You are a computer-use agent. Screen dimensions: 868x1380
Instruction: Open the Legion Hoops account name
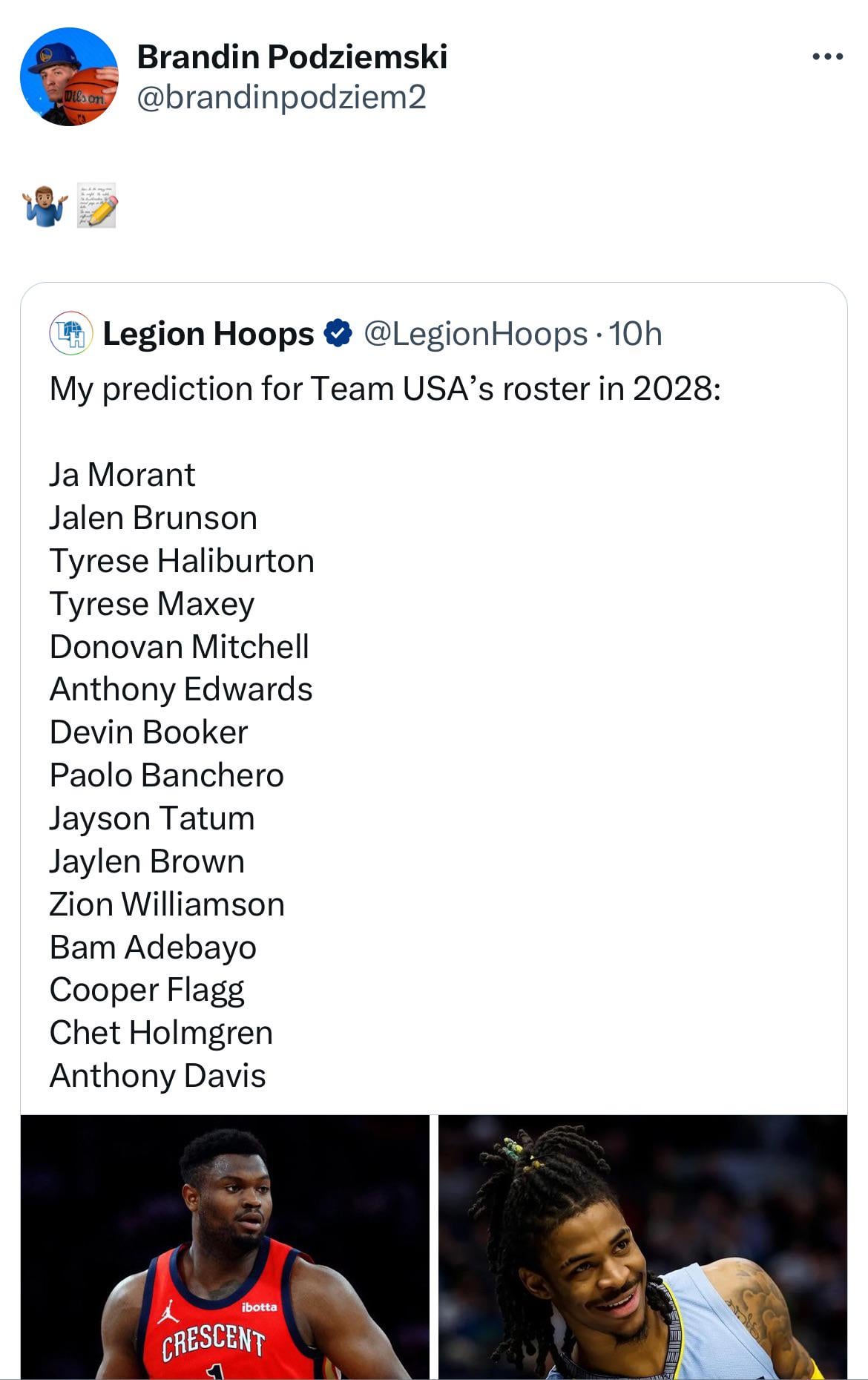[208, 334]
